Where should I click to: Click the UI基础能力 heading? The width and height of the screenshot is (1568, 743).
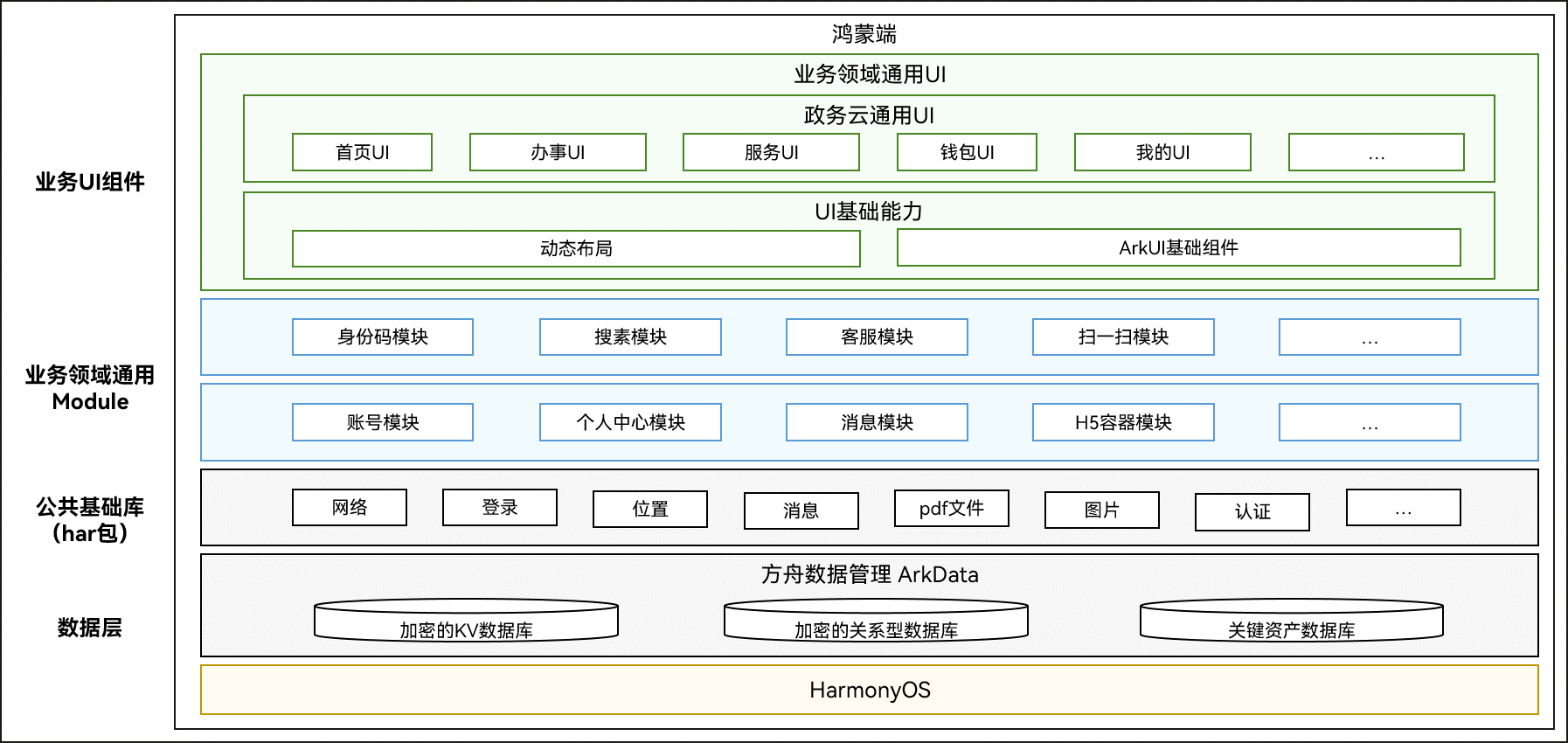[x=869, y=212]
